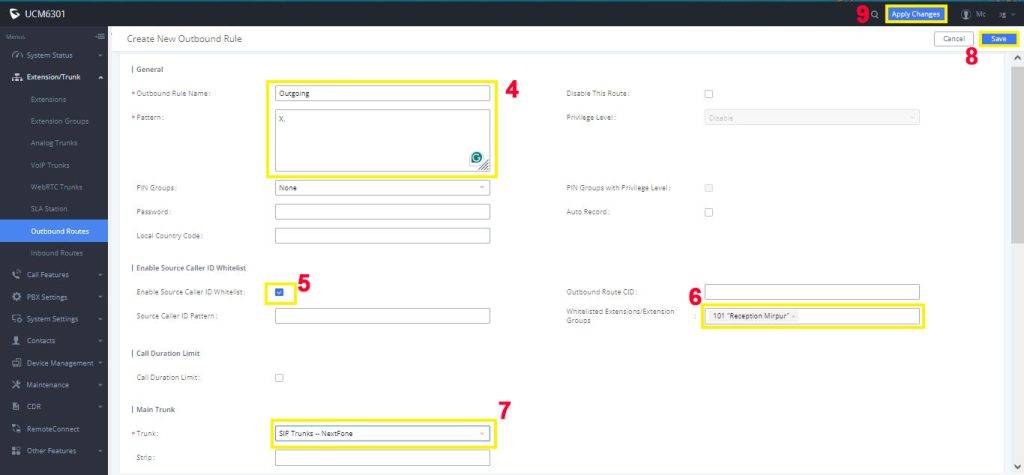
Task: Collapse the sidebar using the menu toggle icon
Action: [x=99, y=37]
